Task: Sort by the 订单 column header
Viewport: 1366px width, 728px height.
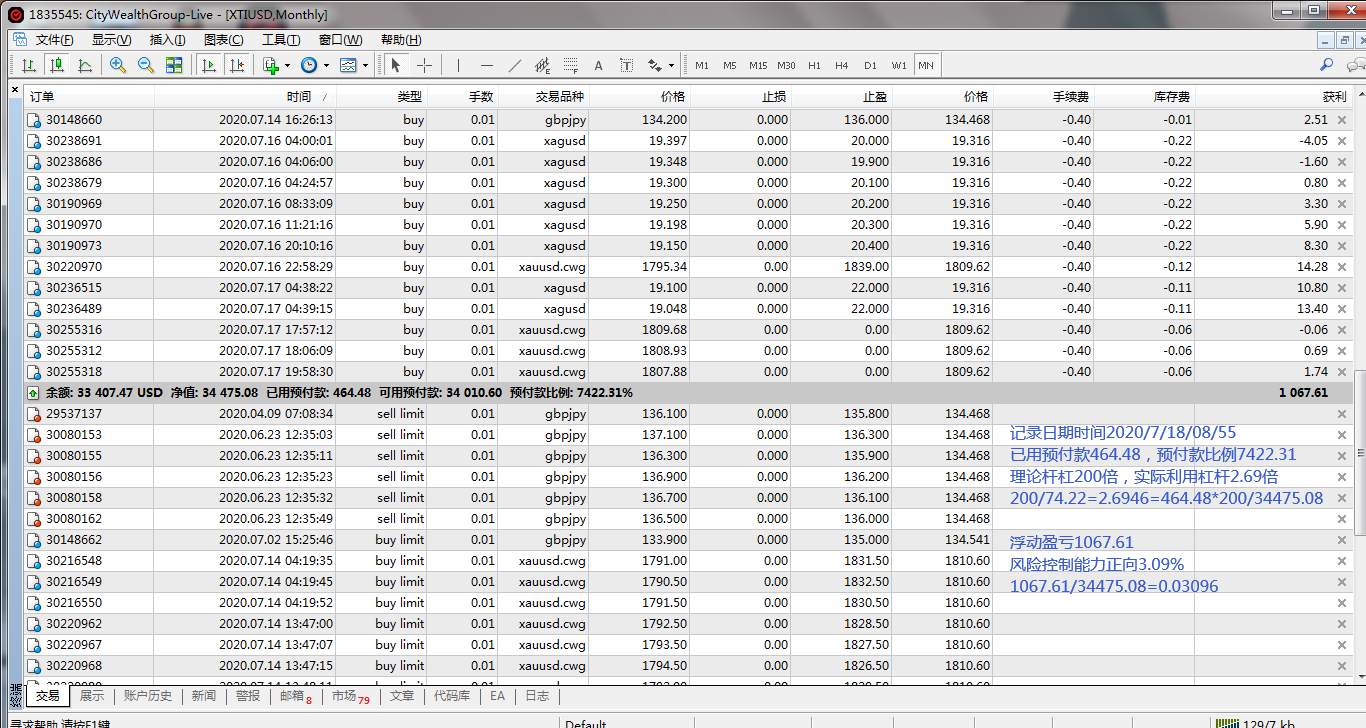Action: [x=88, y=97]
